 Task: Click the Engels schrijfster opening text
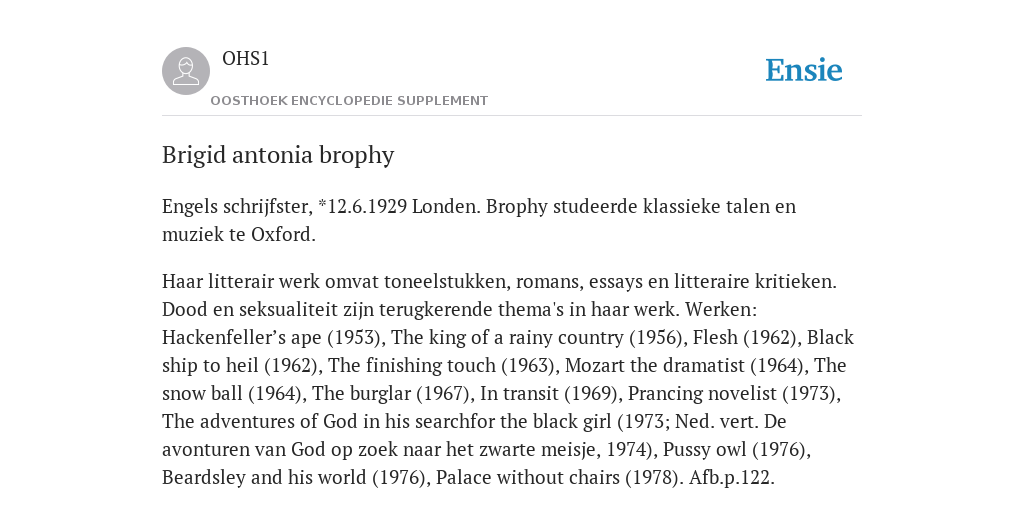click(238, 206)
